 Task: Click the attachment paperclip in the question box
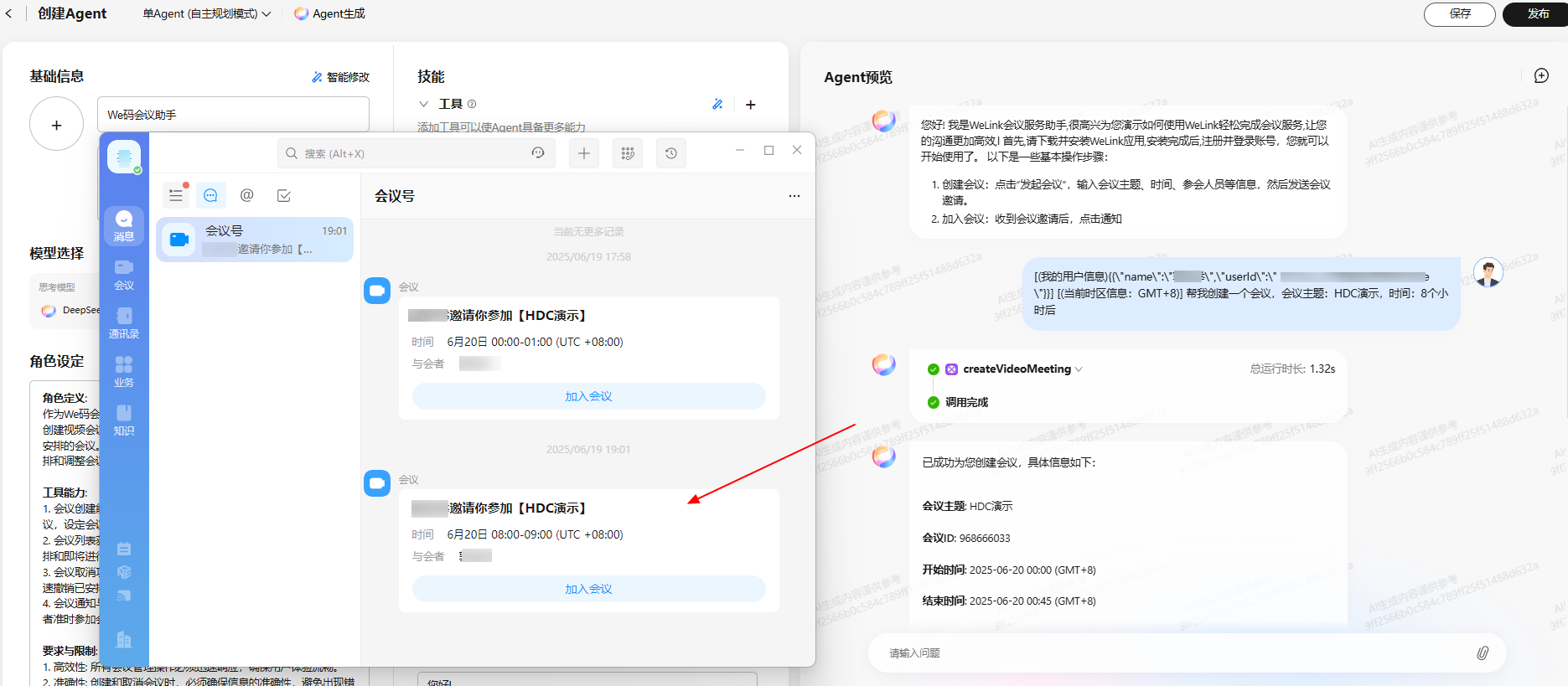tap(1483, 653)
